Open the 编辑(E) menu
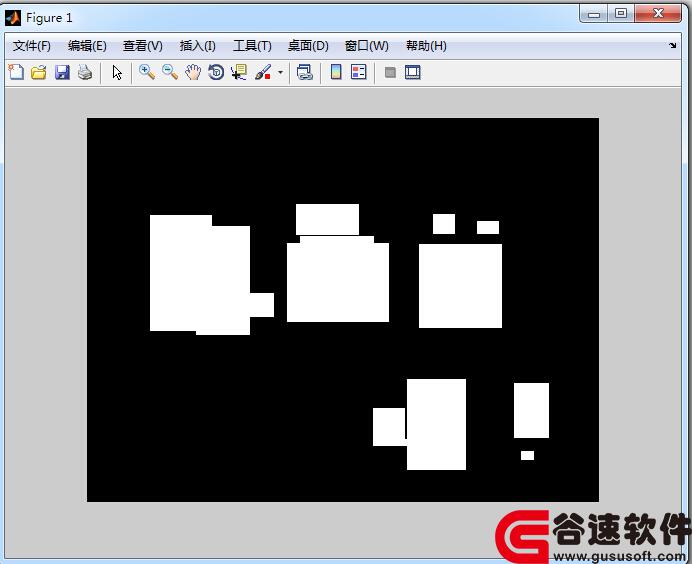The width and height of the screenshot is (692, 564). pos(87,46)
